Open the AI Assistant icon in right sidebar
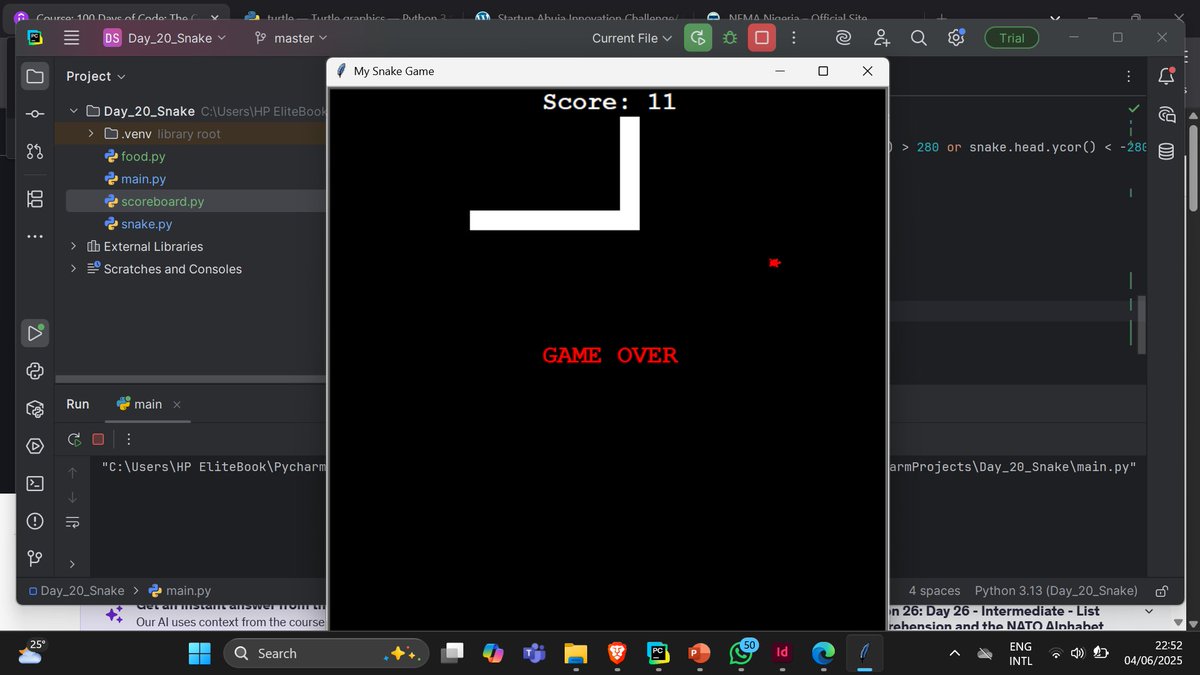Screen dimensions: 1200x675 [1166, 114]
